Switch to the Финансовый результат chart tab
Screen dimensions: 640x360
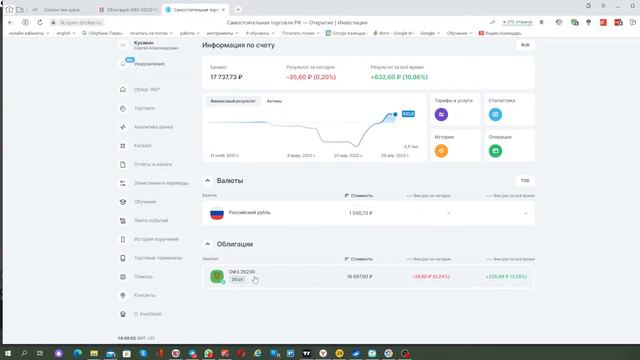tap(233, 101)
